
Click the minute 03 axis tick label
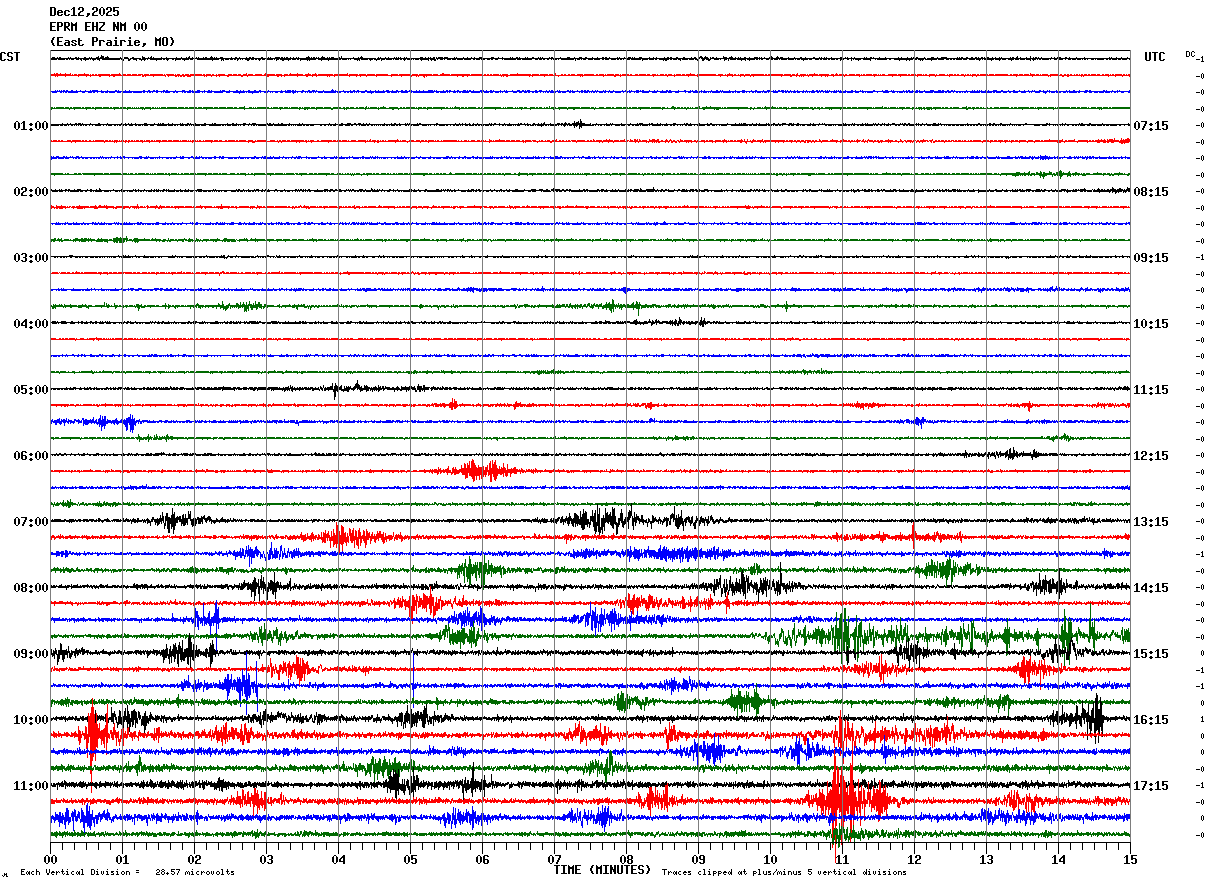pyautogui.click(x=267, y=859)
